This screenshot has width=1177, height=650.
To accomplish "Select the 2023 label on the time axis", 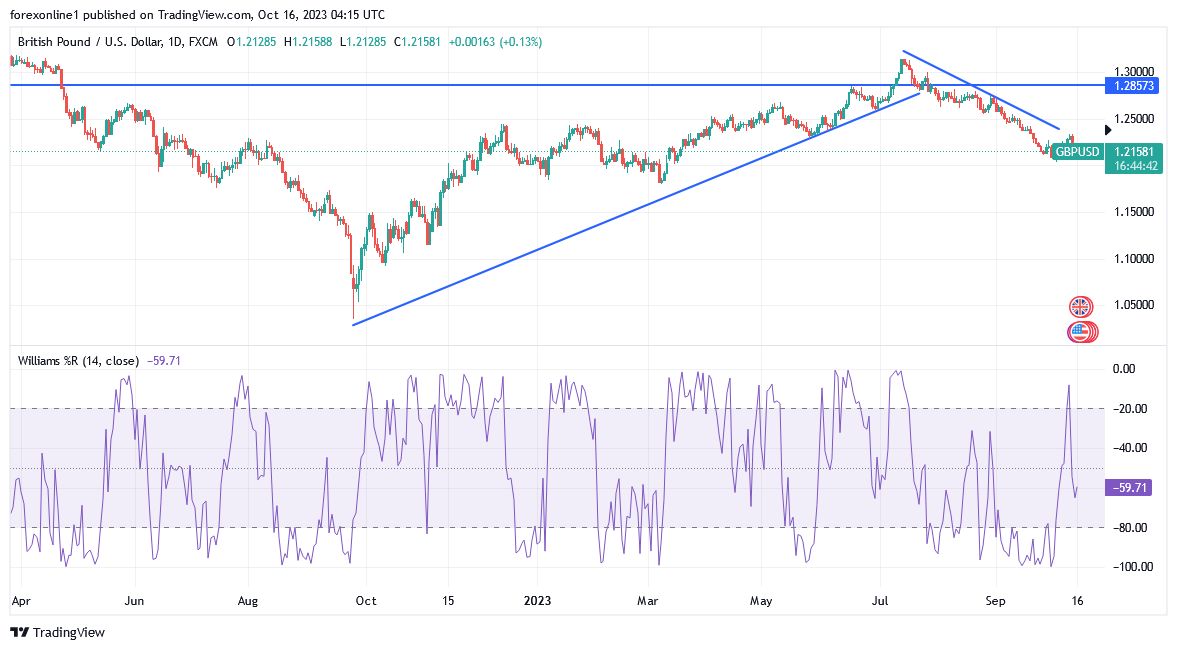I will click(538, 601).
